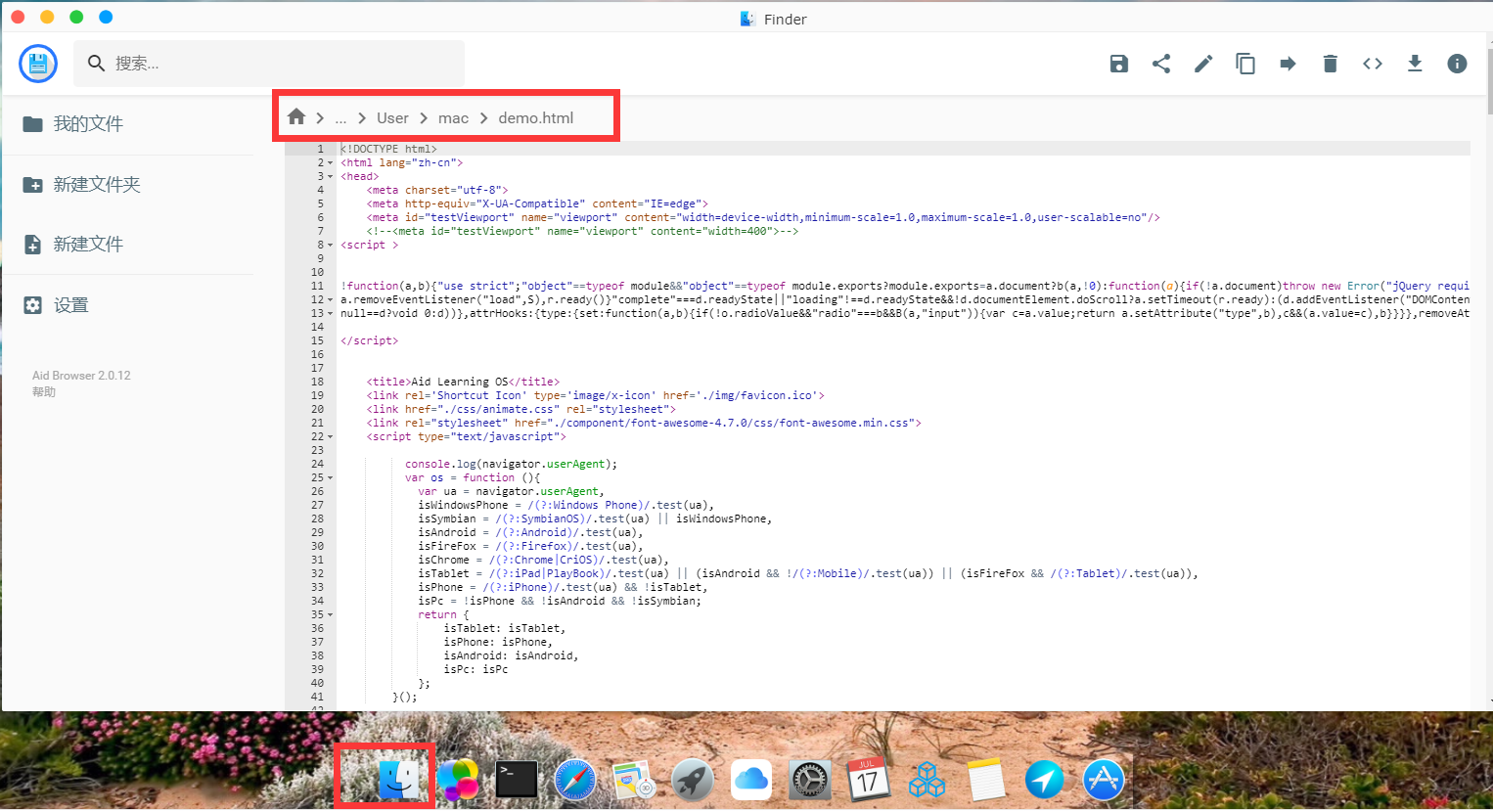Toggle fold arrow on line 12
The height and width of the screenshot is (812, 1493).
point(331,300)
